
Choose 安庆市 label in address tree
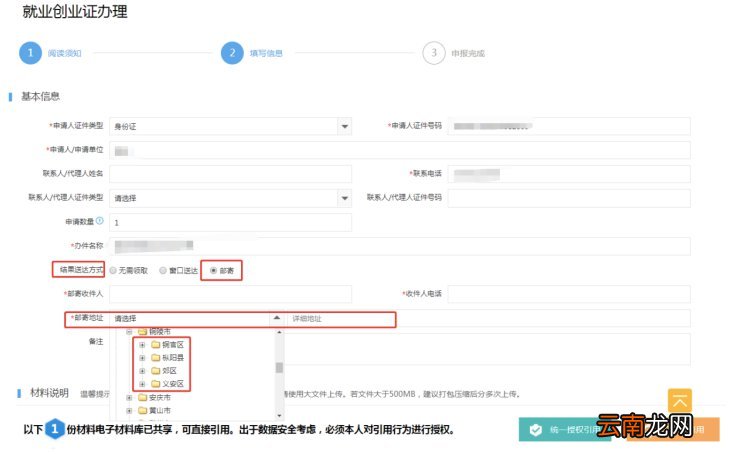point(160,397)
